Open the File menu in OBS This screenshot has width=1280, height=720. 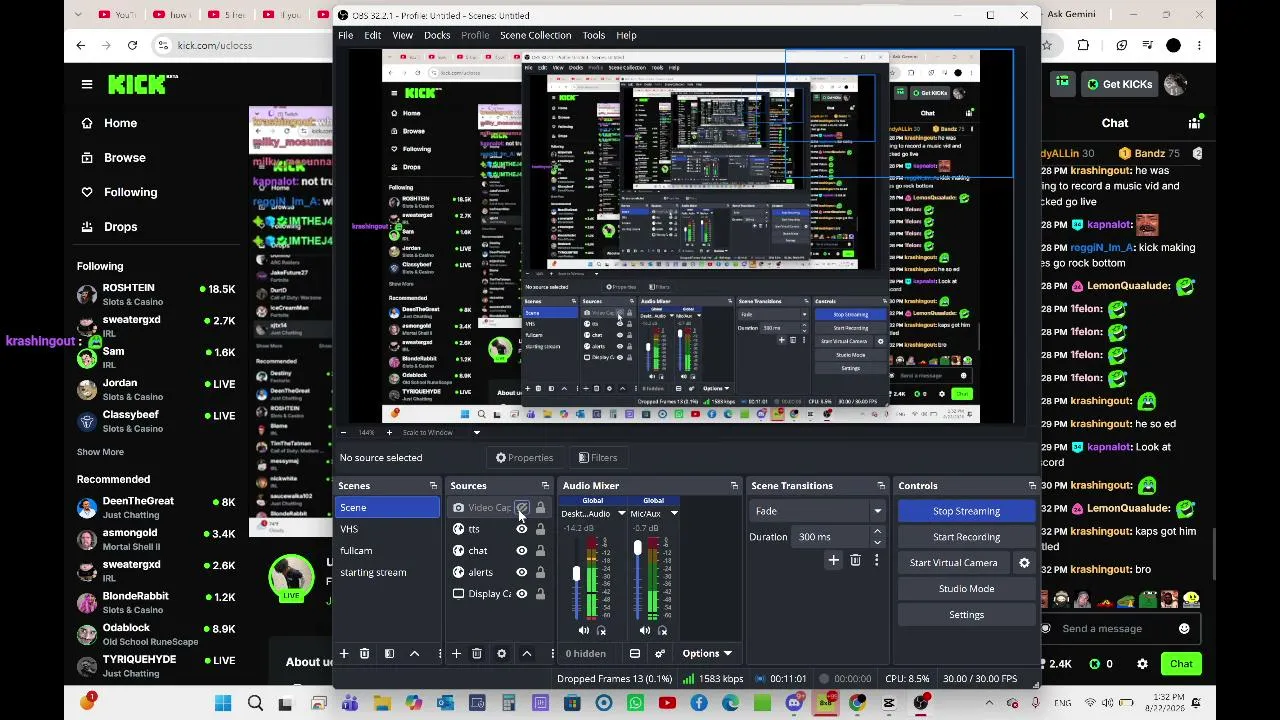tap(345, 35)
